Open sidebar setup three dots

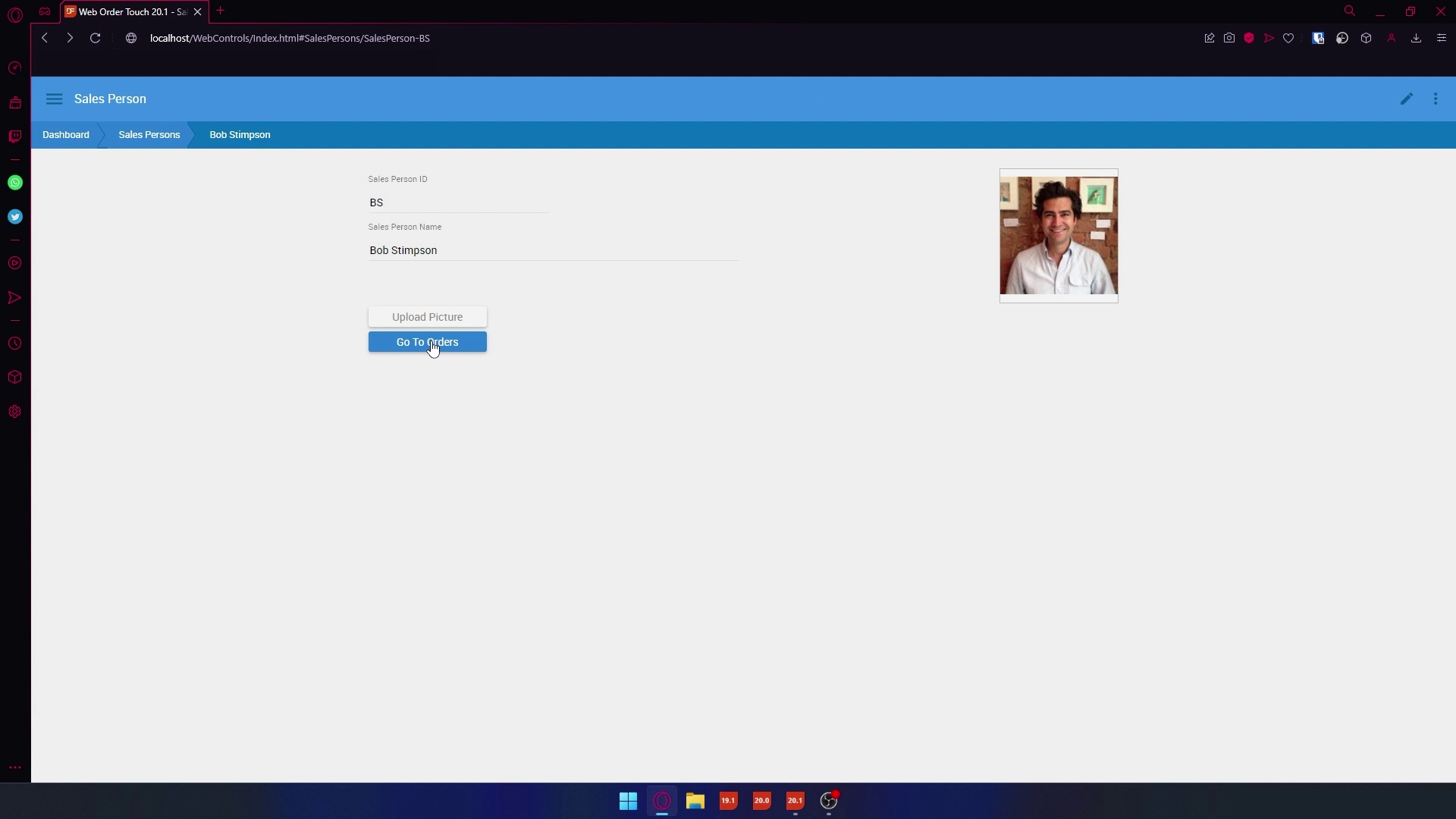pyautogui.click(x=14, y=767)
